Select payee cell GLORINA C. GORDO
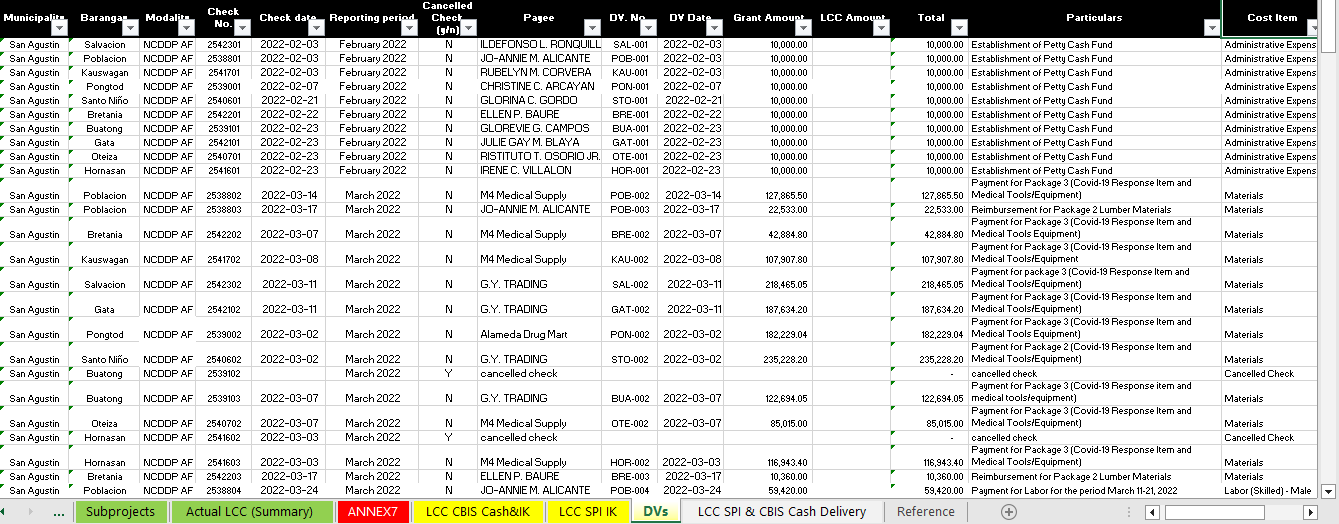The image size is (1339, 524). (540, 101)
